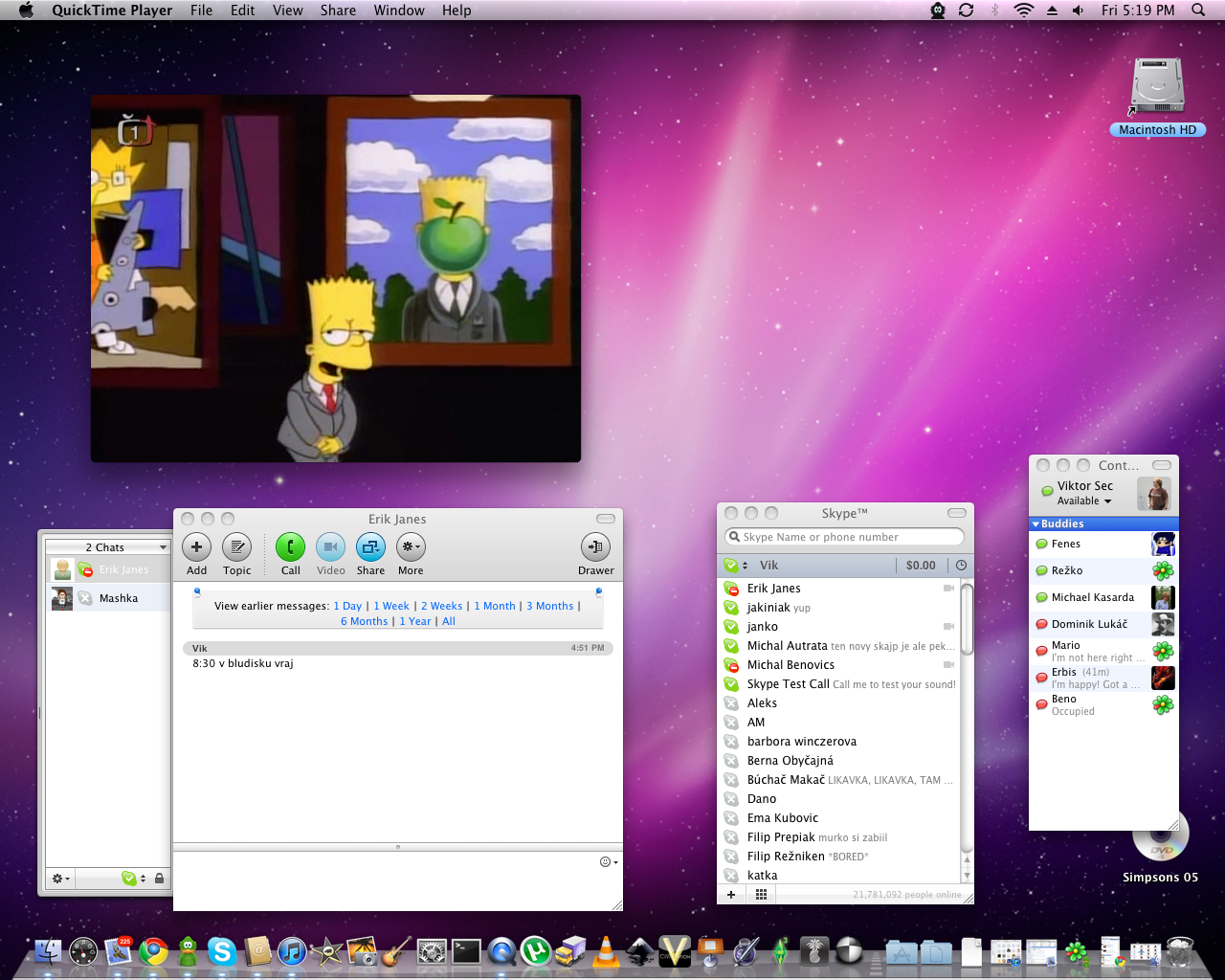Open the Edit menu
The width and height of the screenshot is (1225, 980).
click(x=243, y=11)
